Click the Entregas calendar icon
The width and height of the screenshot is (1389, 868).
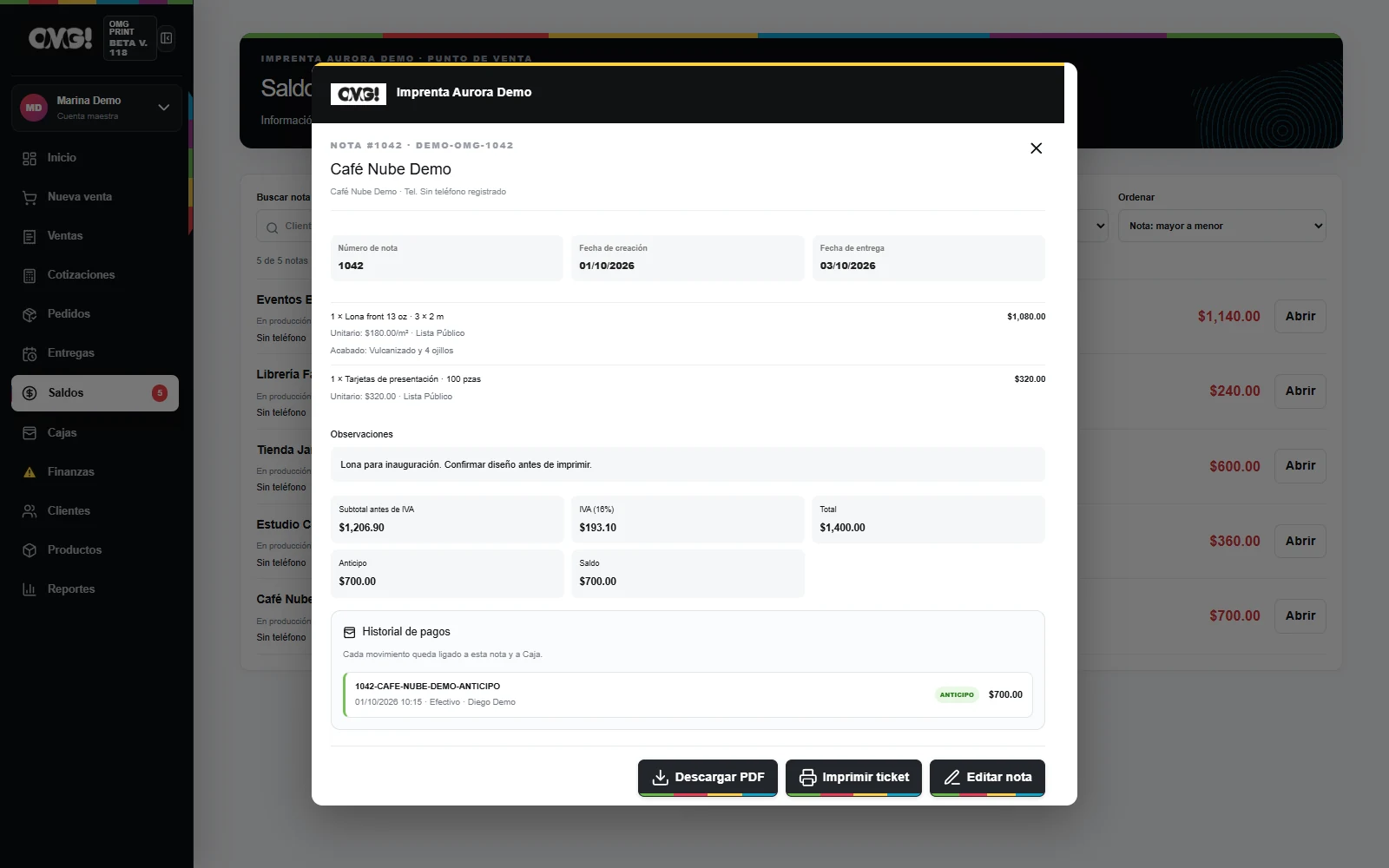[x=30, y=353]
